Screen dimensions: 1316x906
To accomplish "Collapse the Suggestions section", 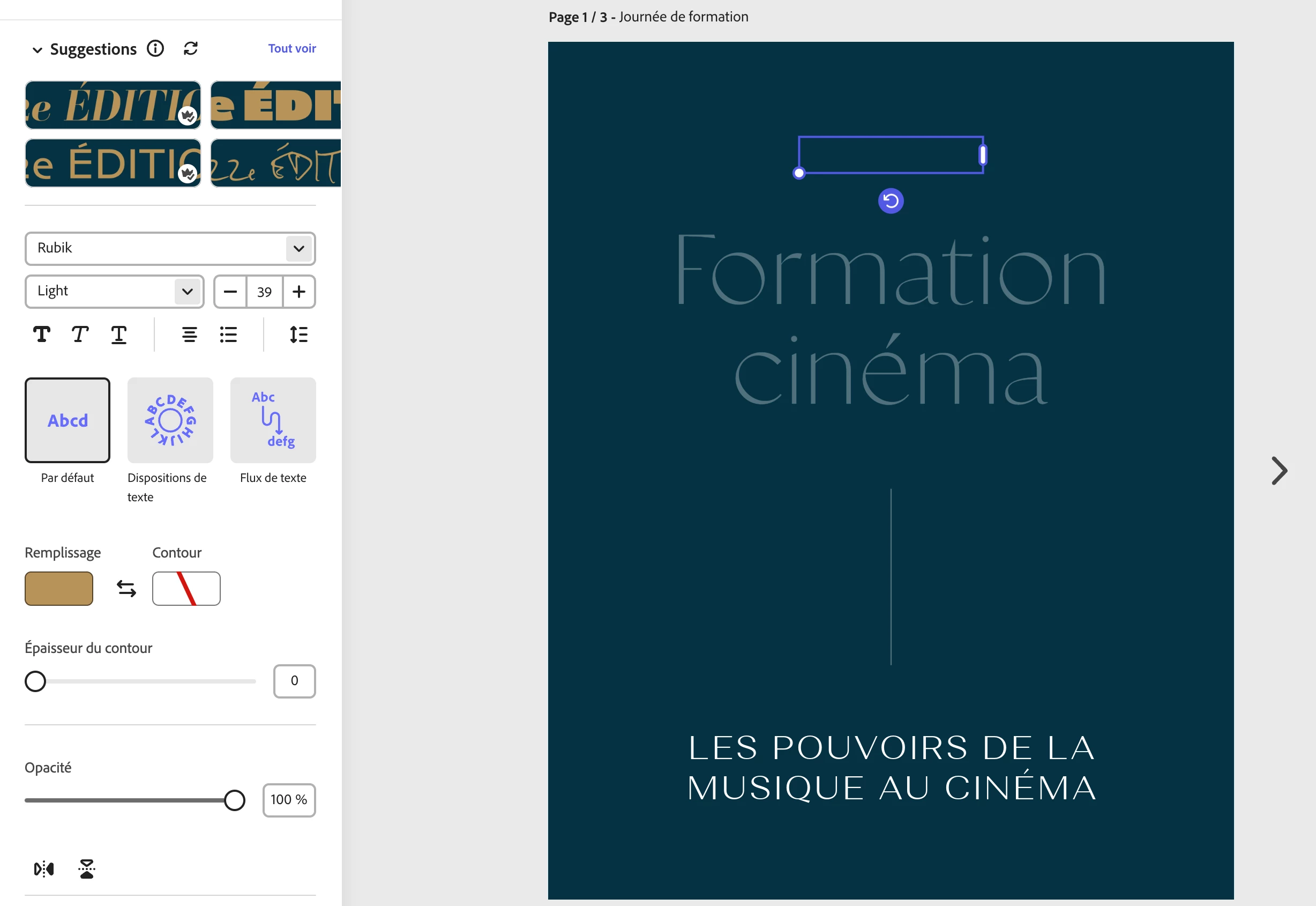I will [38, 49].
